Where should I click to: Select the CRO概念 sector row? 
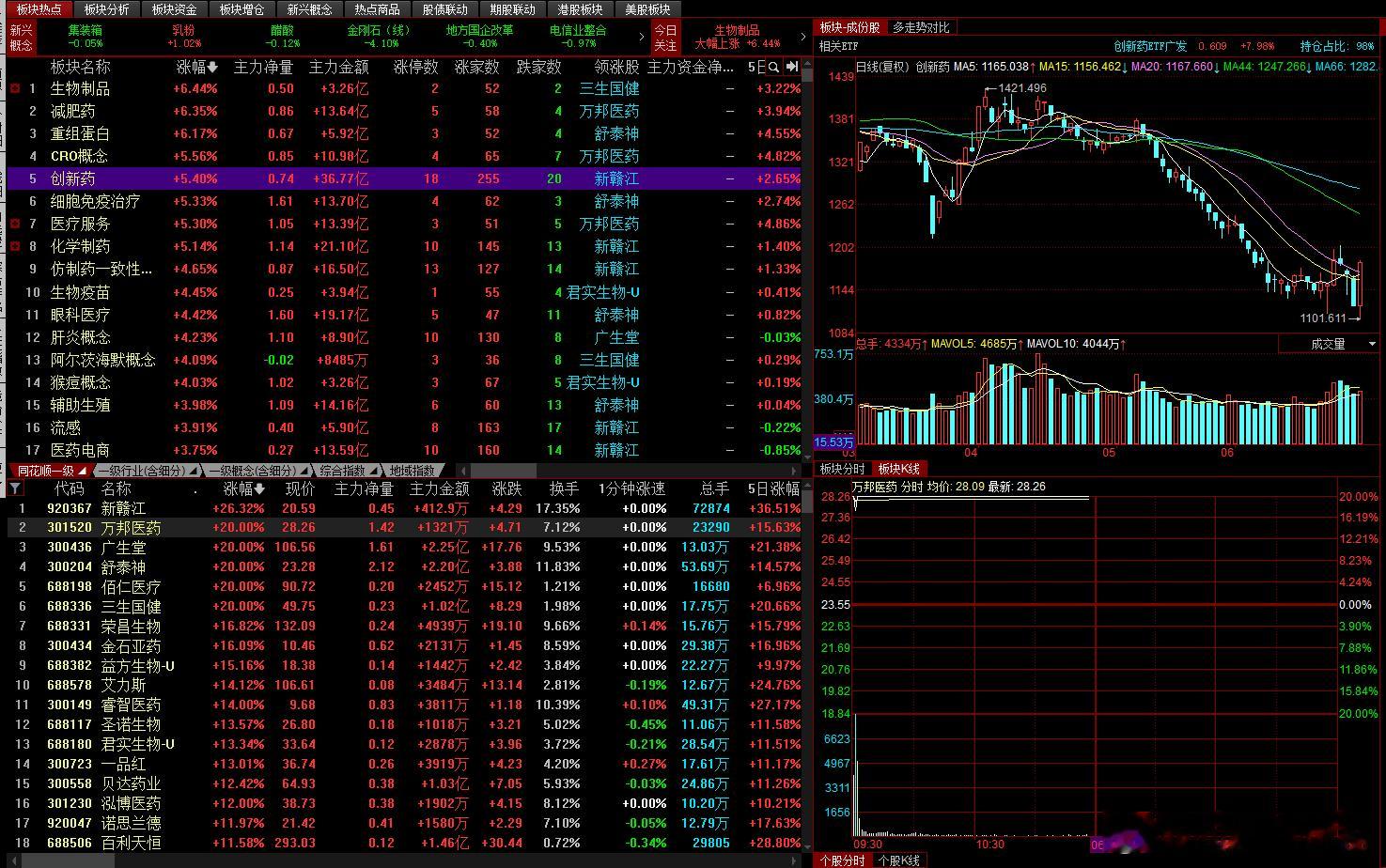tap(404, 156)
